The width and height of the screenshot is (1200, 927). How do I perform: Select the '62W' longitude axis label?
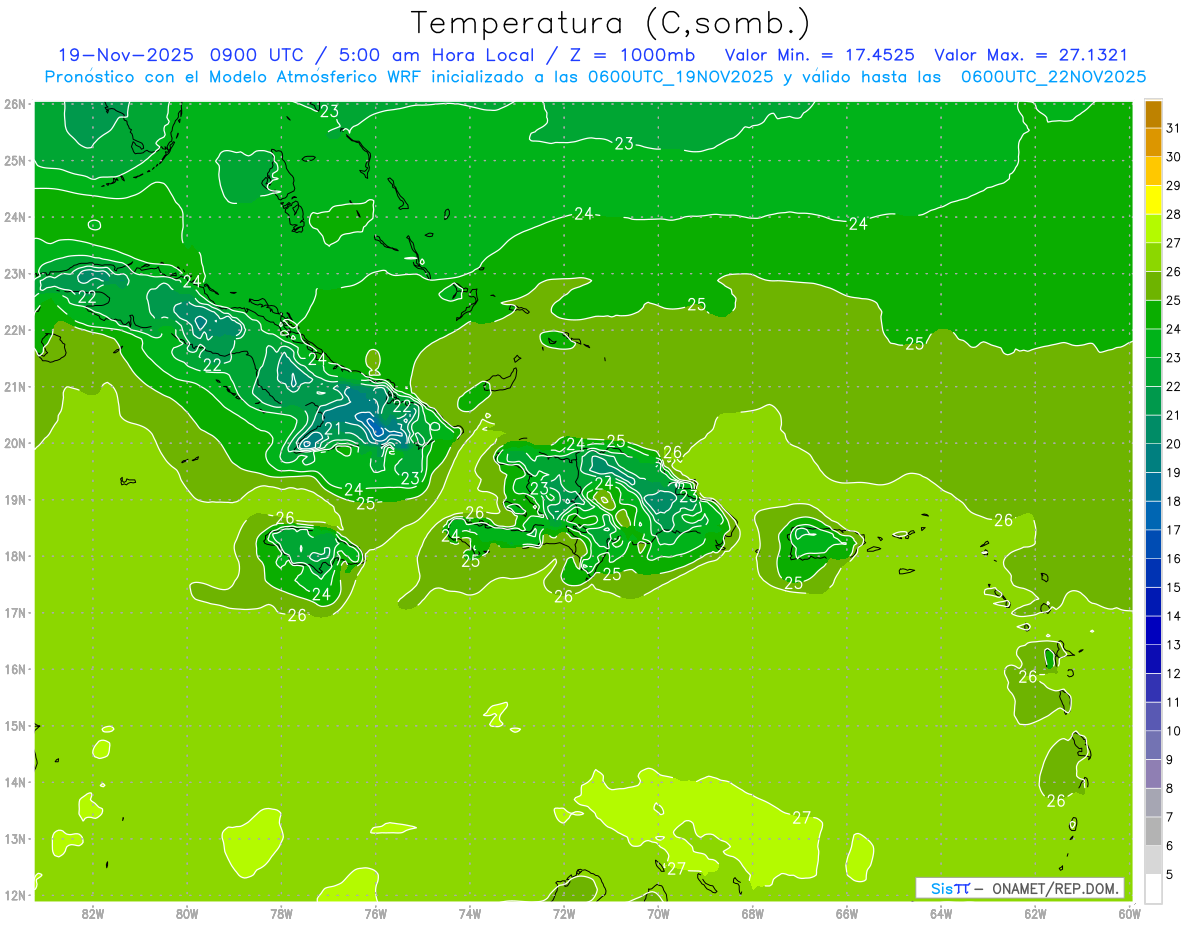click(x=1035, y=913)
